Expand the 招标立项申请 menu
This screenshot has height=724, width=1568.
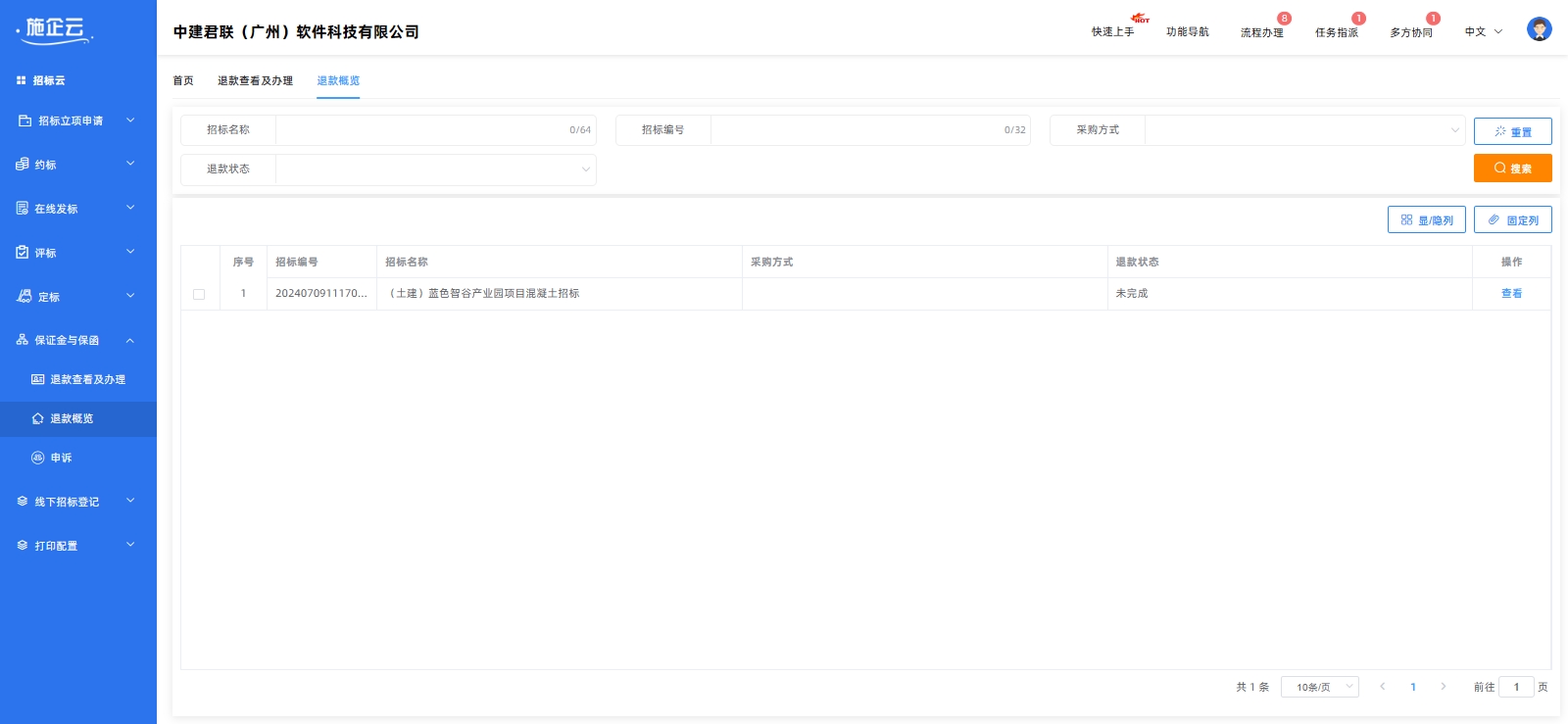[x=76, y=121]
